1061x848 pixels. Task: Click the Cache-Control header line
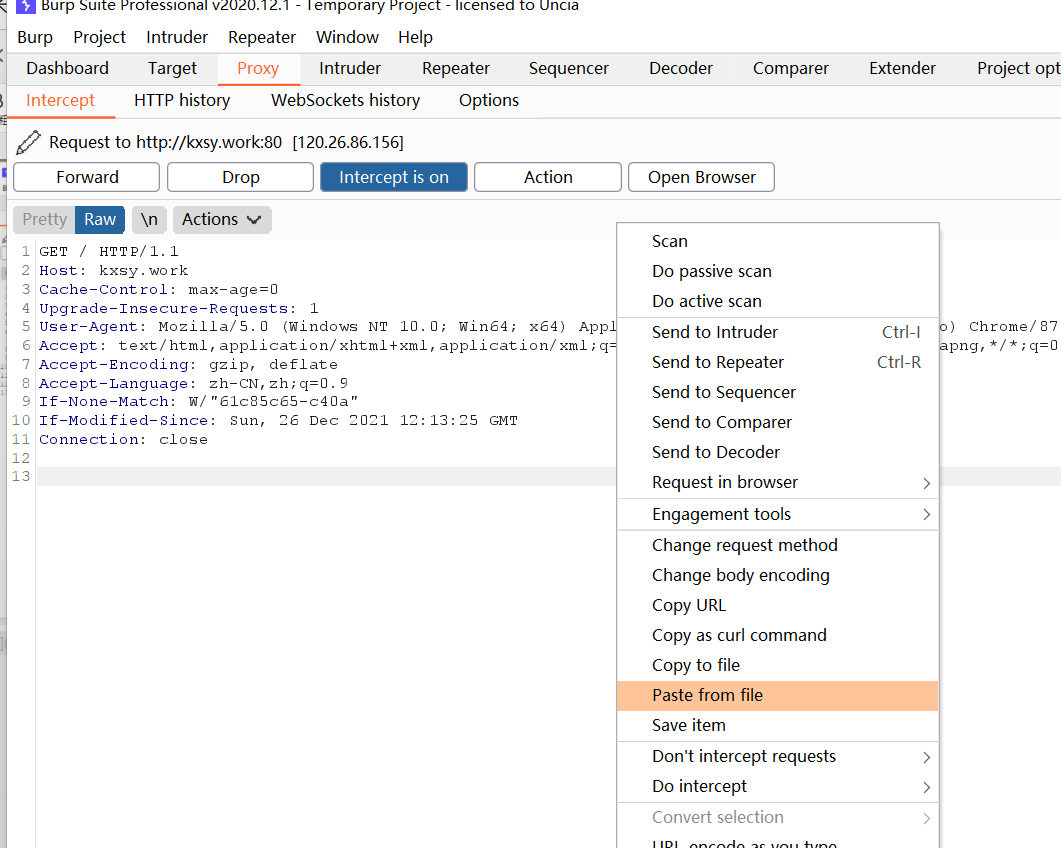(x=158, y=290)
